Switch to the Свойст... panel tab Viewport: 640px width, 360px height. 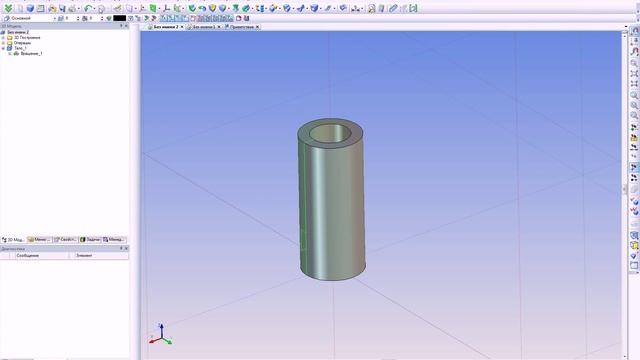click(x=65, y=240)
